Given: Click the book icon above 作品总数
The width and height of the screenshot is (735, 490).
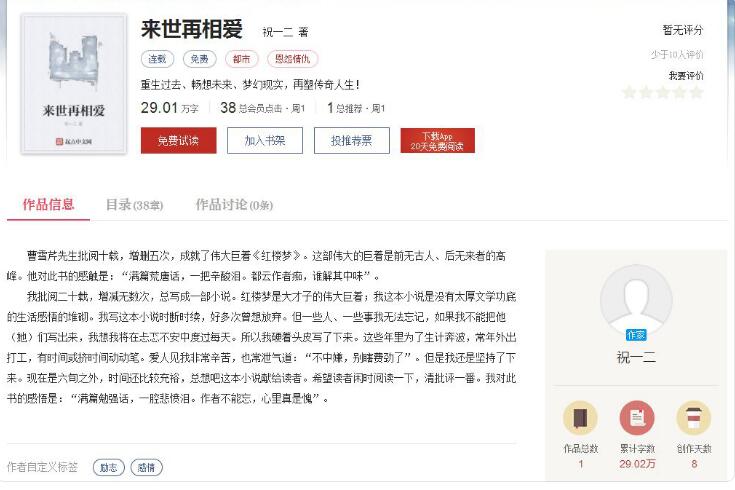Looking at the screenshot, I should coord(580,417).
